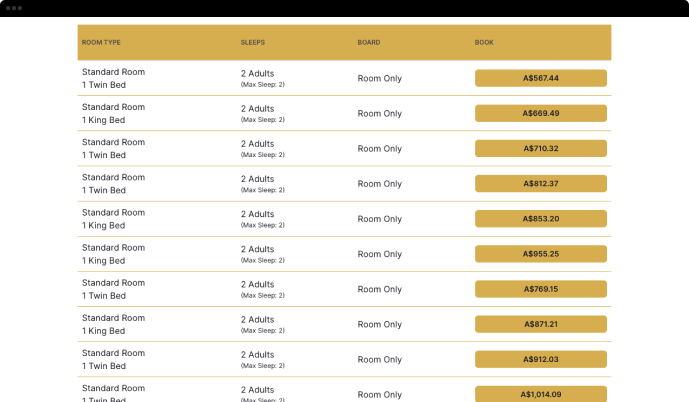Click Room Only in the A$710.32 row

coord(380,149)
